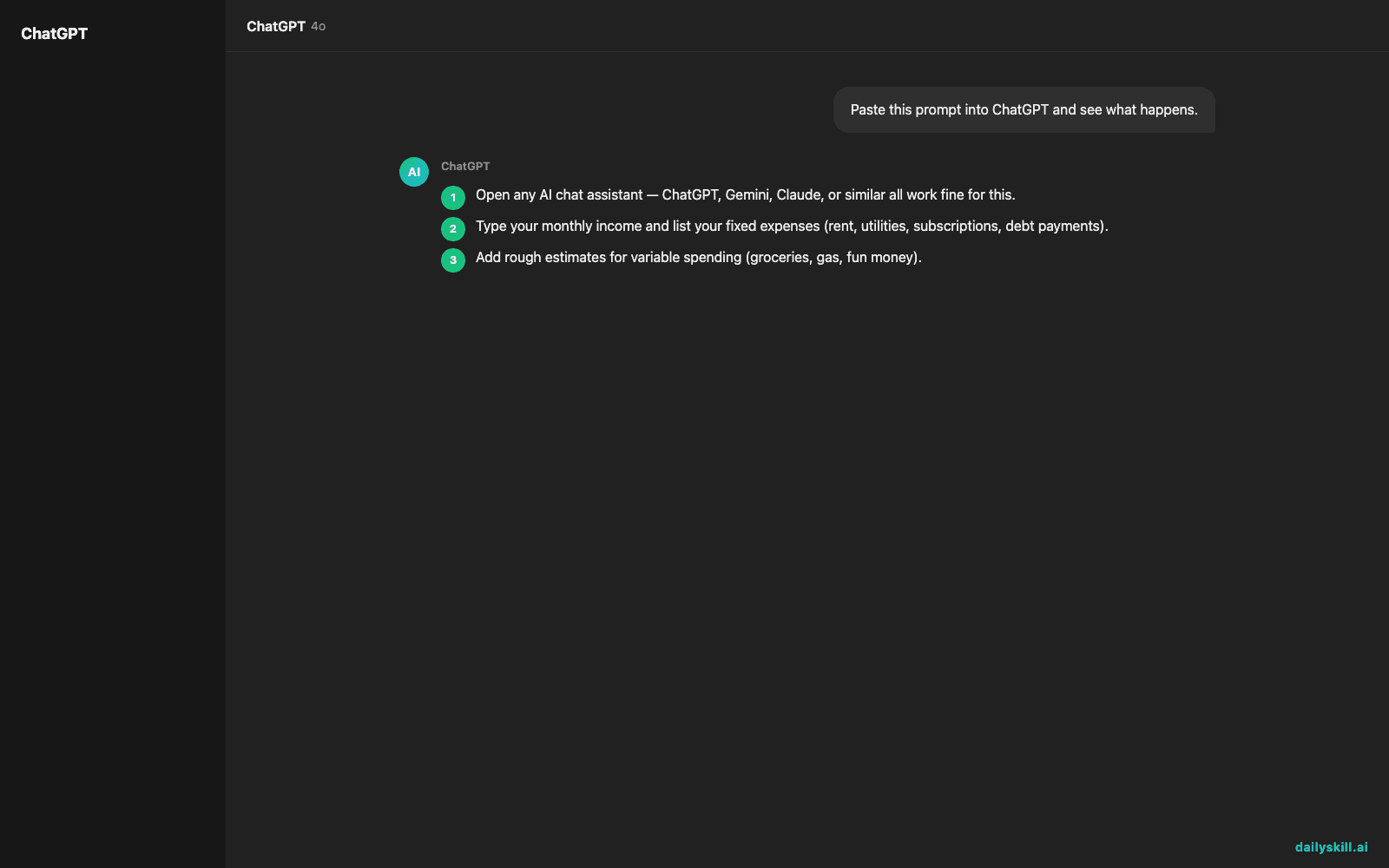The image size is (1389, 868).
Task: Click the monthly income and fixed expenses step
Action: (x=792, y=227)
